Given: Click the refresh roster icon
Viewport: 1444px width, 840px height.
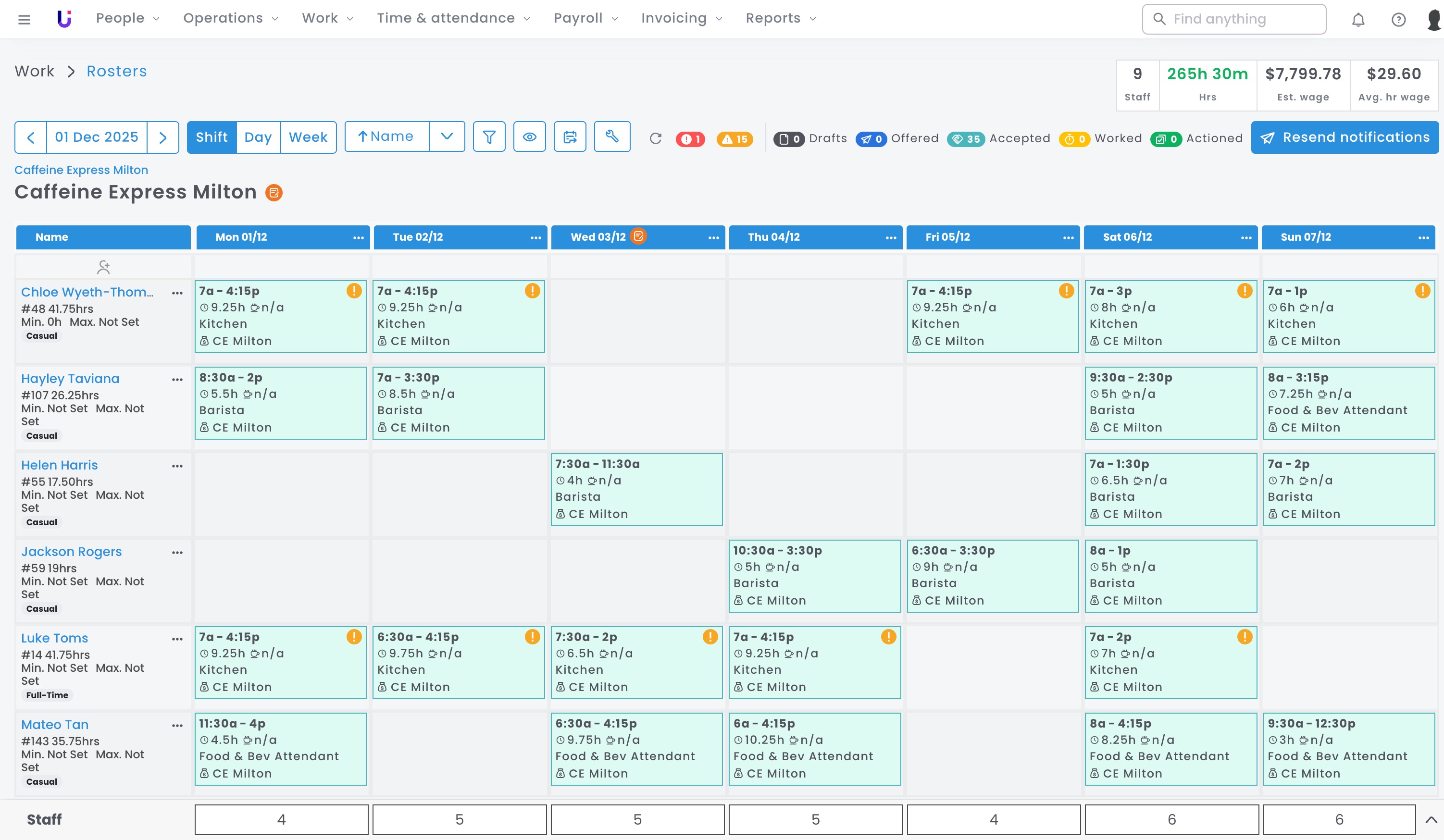Looking at the screenshot, I should tap(656, 138).
